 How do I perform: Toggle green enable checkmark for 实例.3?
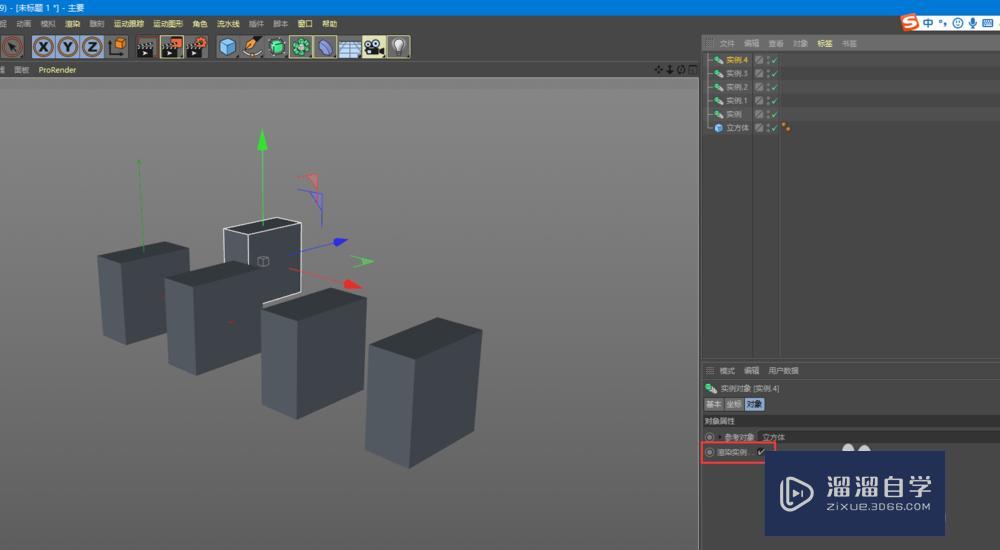pos(774,73)
